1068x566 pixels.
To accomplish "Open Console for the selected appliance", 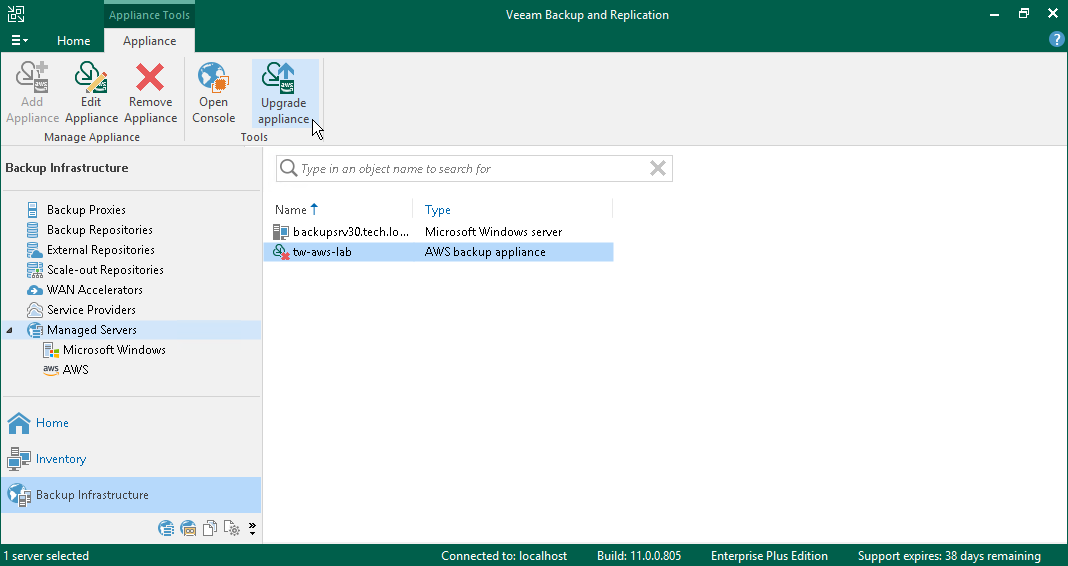I will click(213, 93).
